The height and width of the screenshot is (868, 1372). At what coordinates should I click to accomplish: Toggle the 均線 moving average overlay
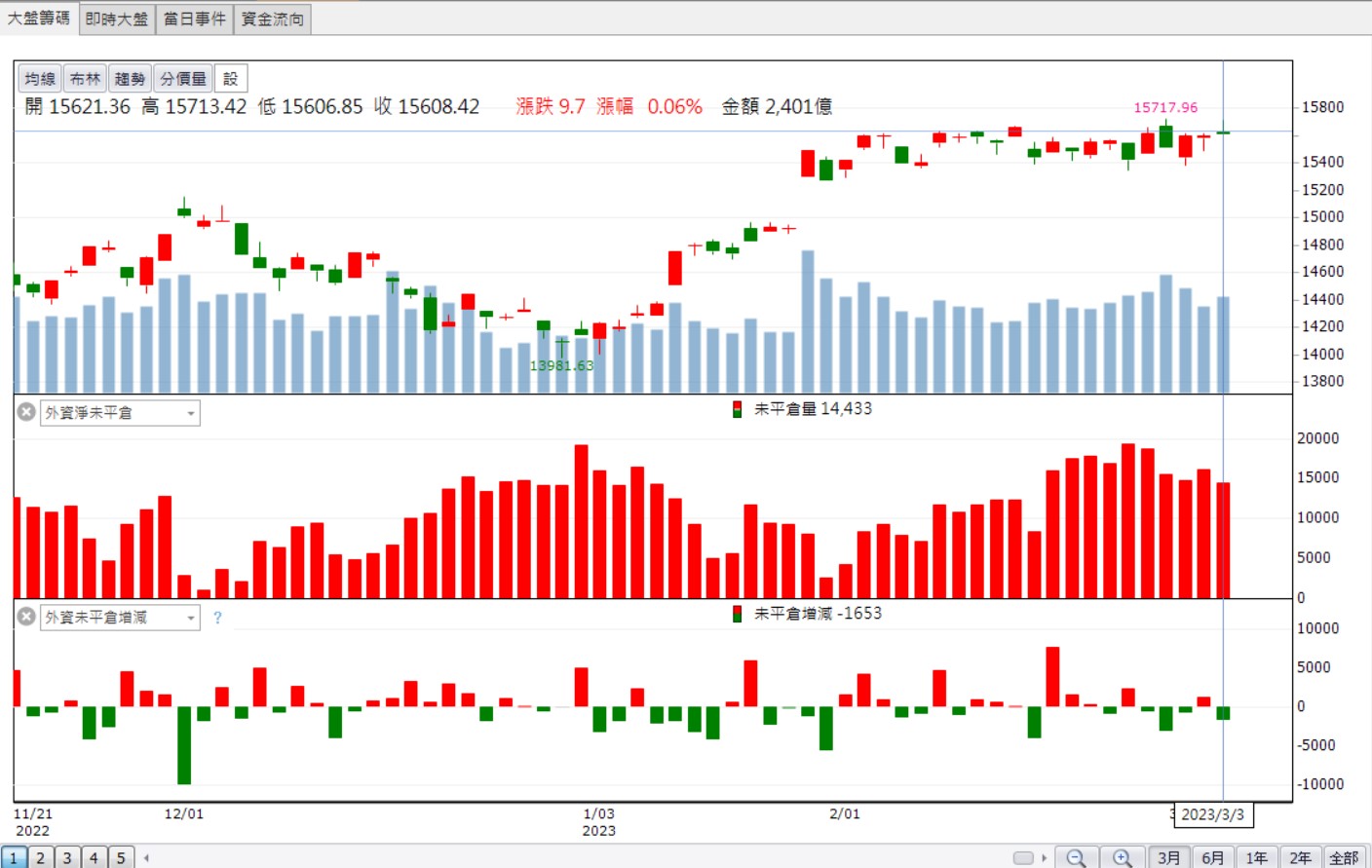[x=40, y=79]
